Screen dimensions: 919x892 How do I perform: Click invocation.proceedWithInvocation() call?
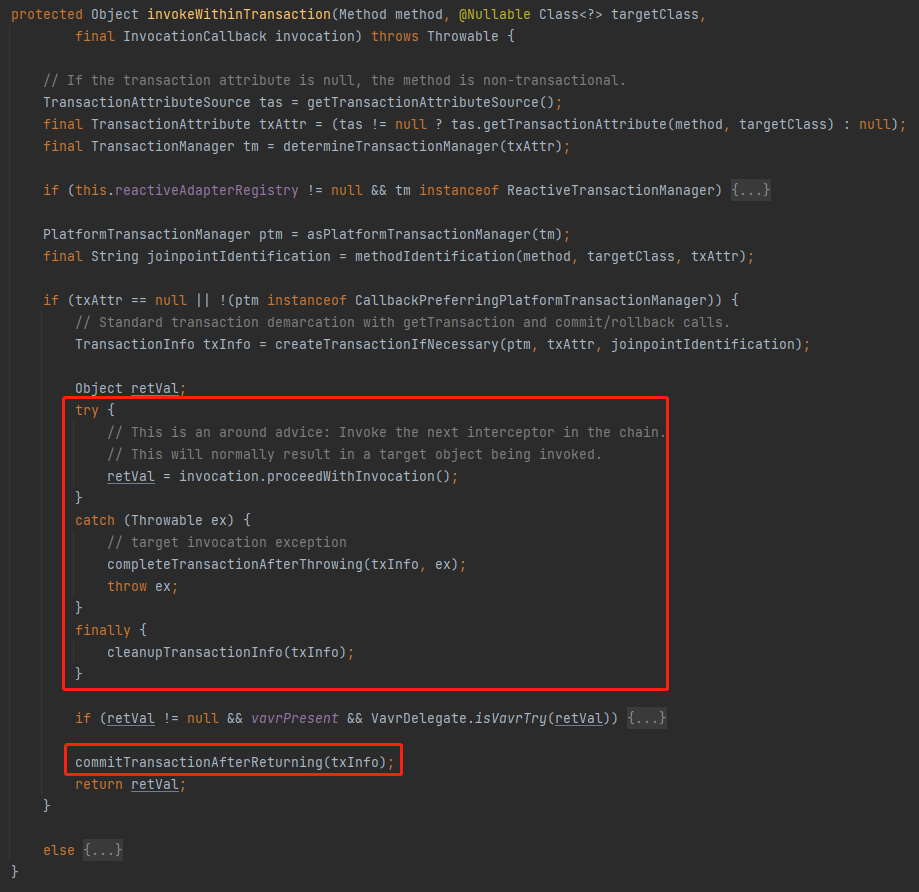pyautogui.click(x=315, y=476)
